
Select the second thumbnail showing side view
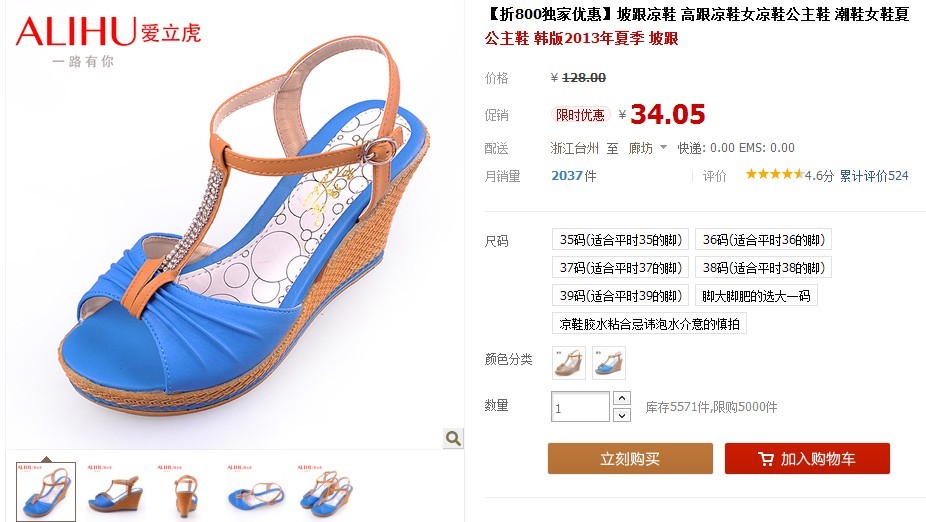coord(116,491)
